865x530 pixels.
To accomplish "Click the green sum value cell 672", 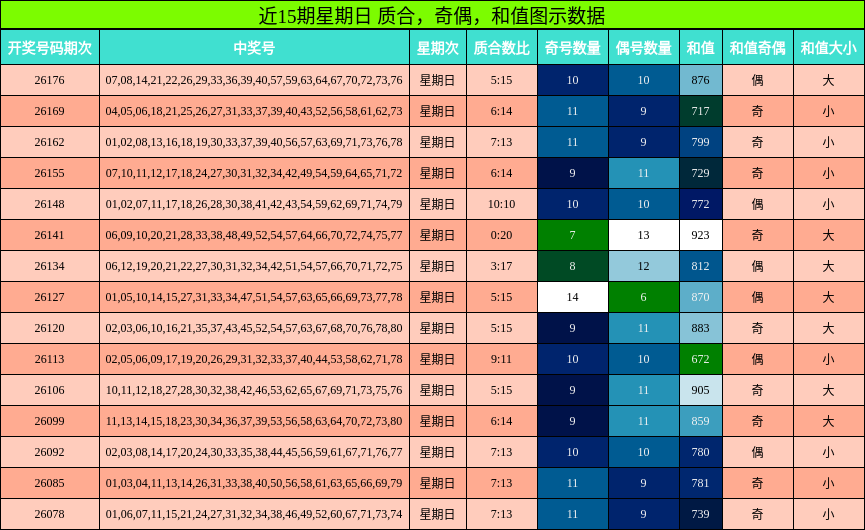I will [x=701, y=359].
